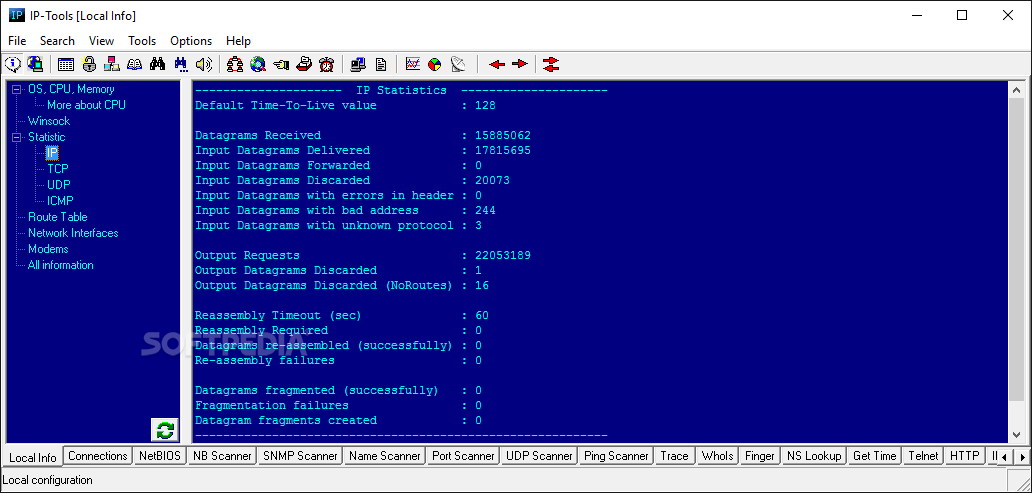This screenshot has width=1032, height=493.
Task: Click the pie-chart Host Monitor toolbar icon
Action: [435, 64]
